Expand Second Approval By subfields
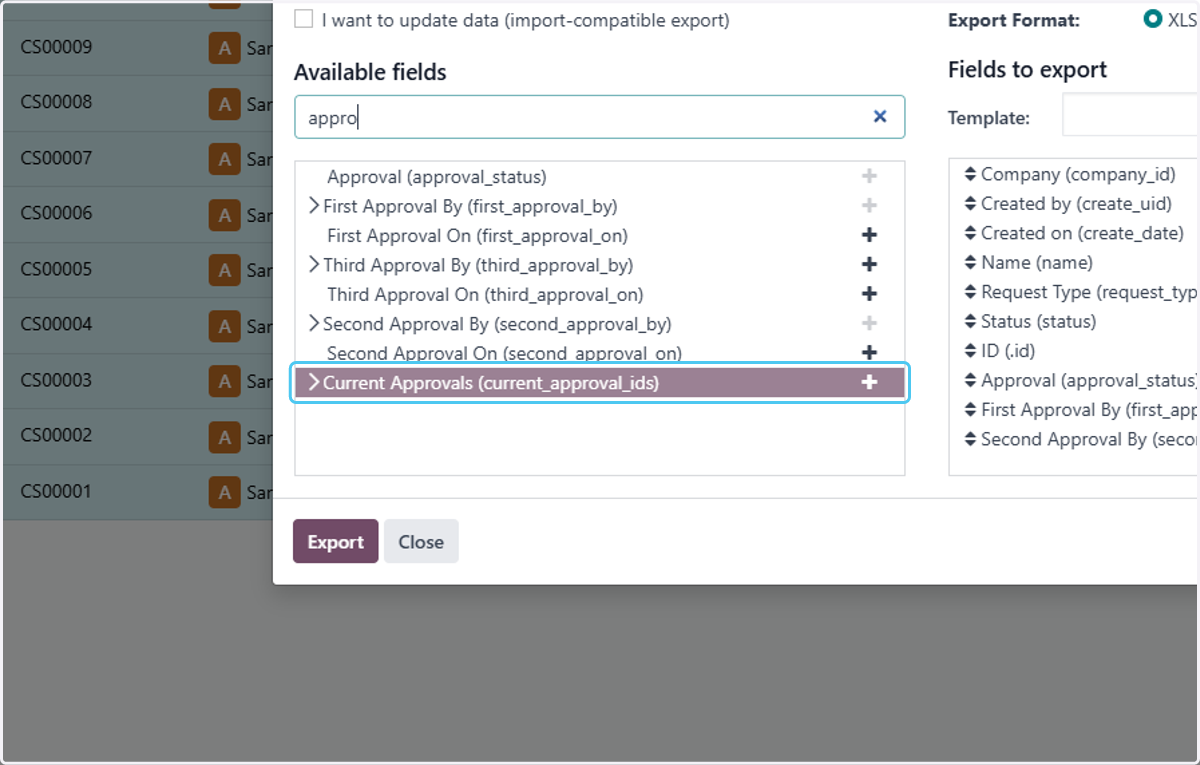 (314, 324)
